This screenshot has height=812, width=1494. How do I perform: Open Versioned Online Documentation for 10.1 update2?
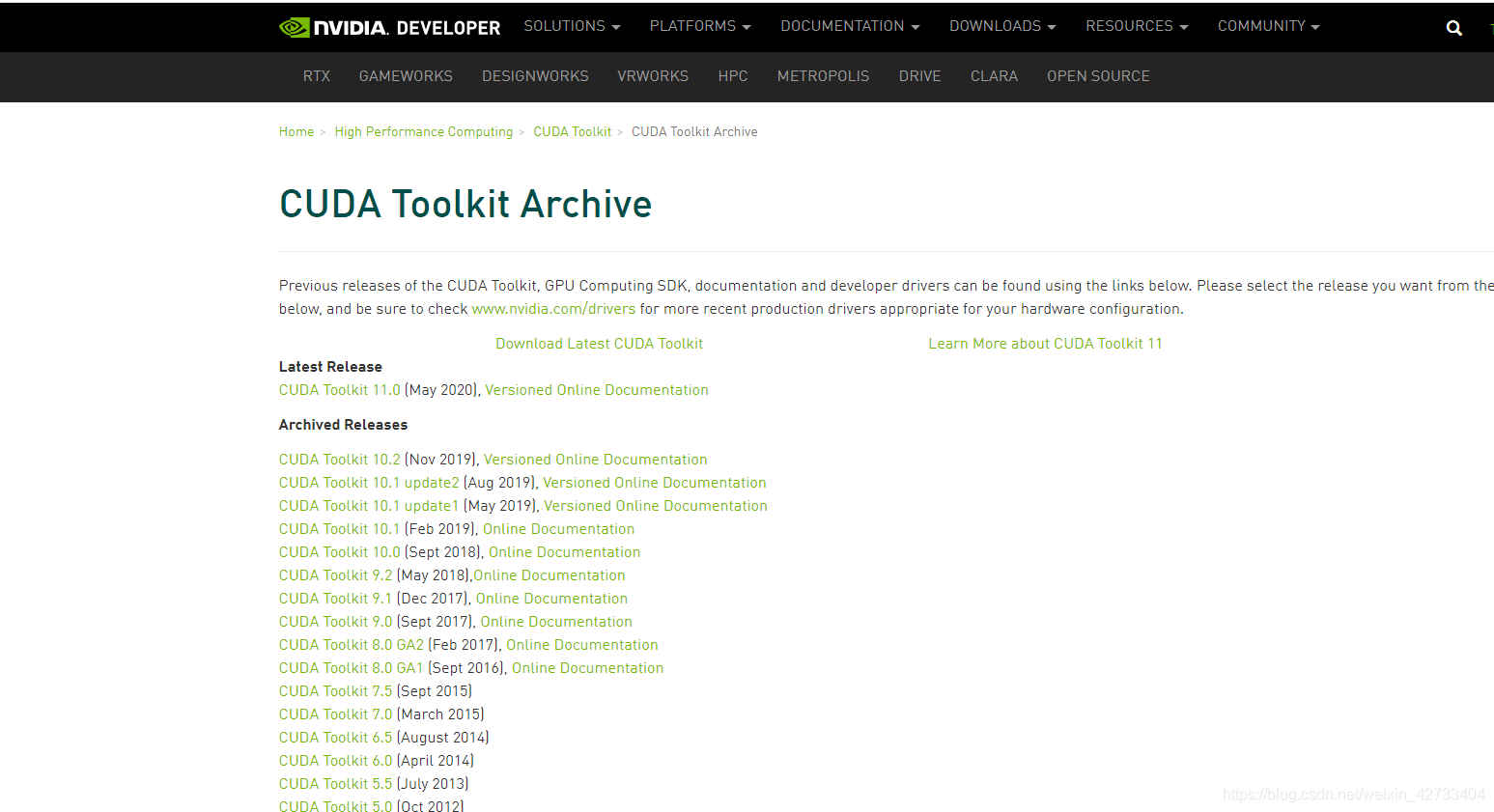click(655, 483)
